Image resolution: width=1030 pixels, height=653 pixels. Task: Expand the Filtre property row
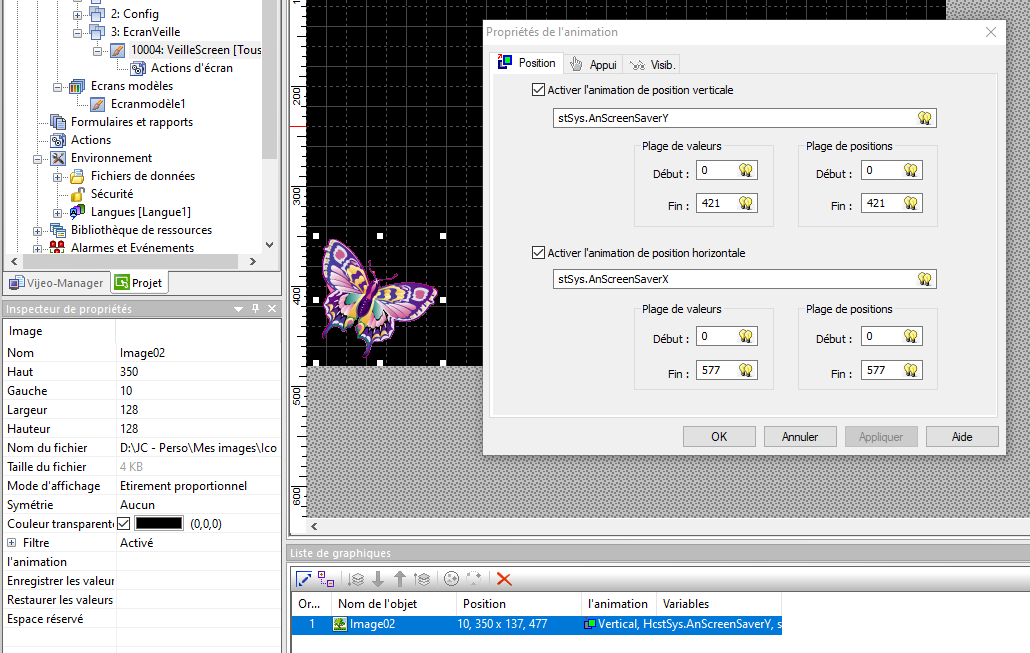coord(12,543)
